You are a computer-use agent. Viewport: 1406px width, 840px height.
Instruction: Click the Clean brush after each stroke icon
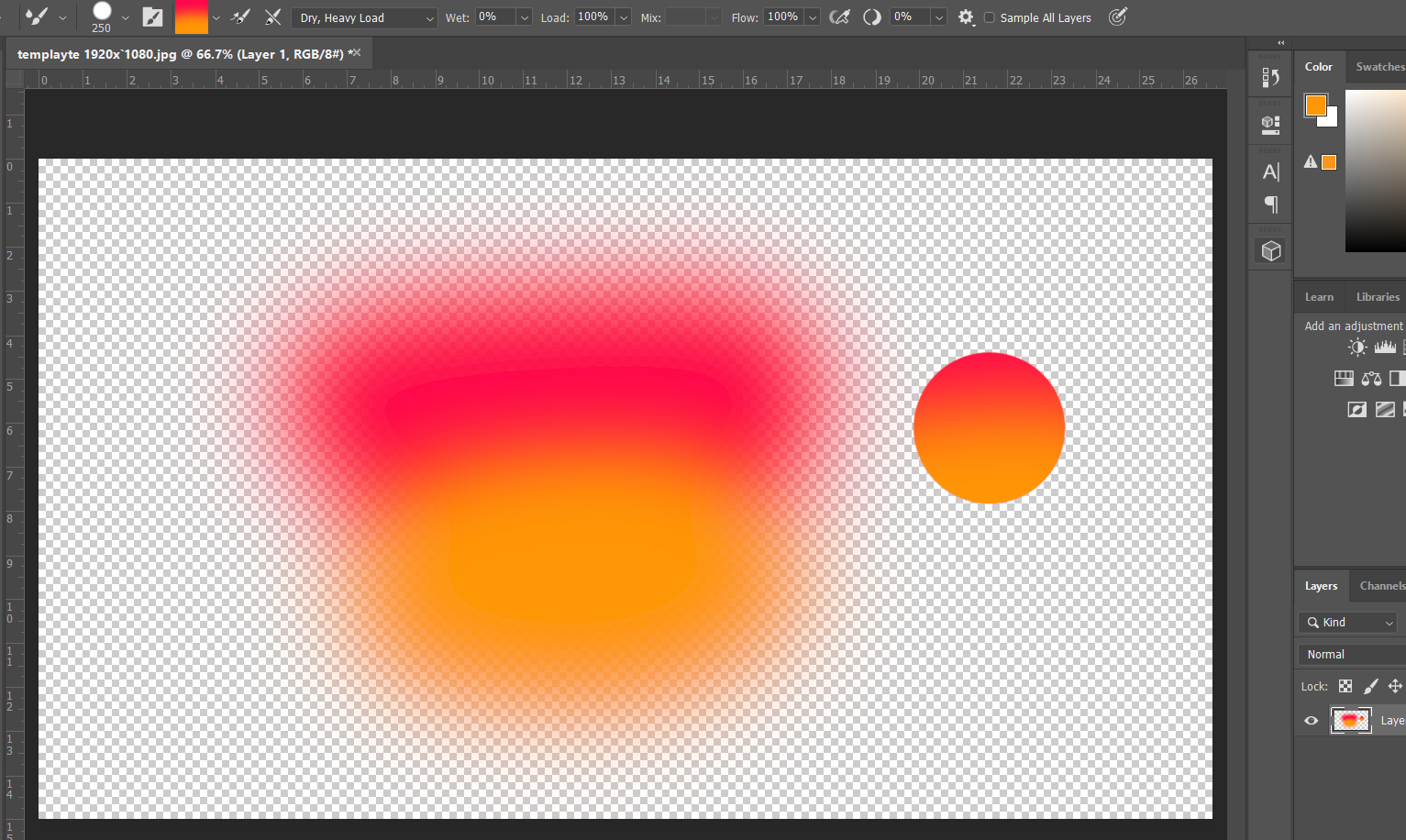click(272, 17)
